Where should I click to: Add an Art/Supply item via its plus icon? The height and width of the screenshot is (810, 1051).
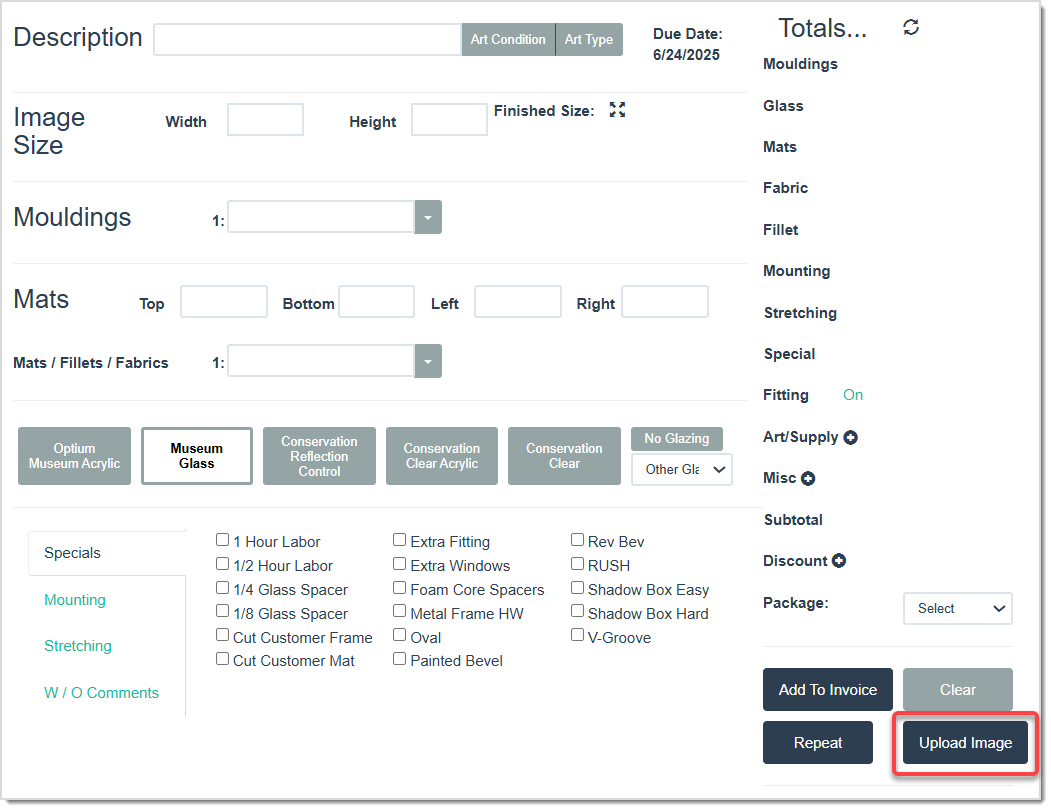(x=851, y=437)
